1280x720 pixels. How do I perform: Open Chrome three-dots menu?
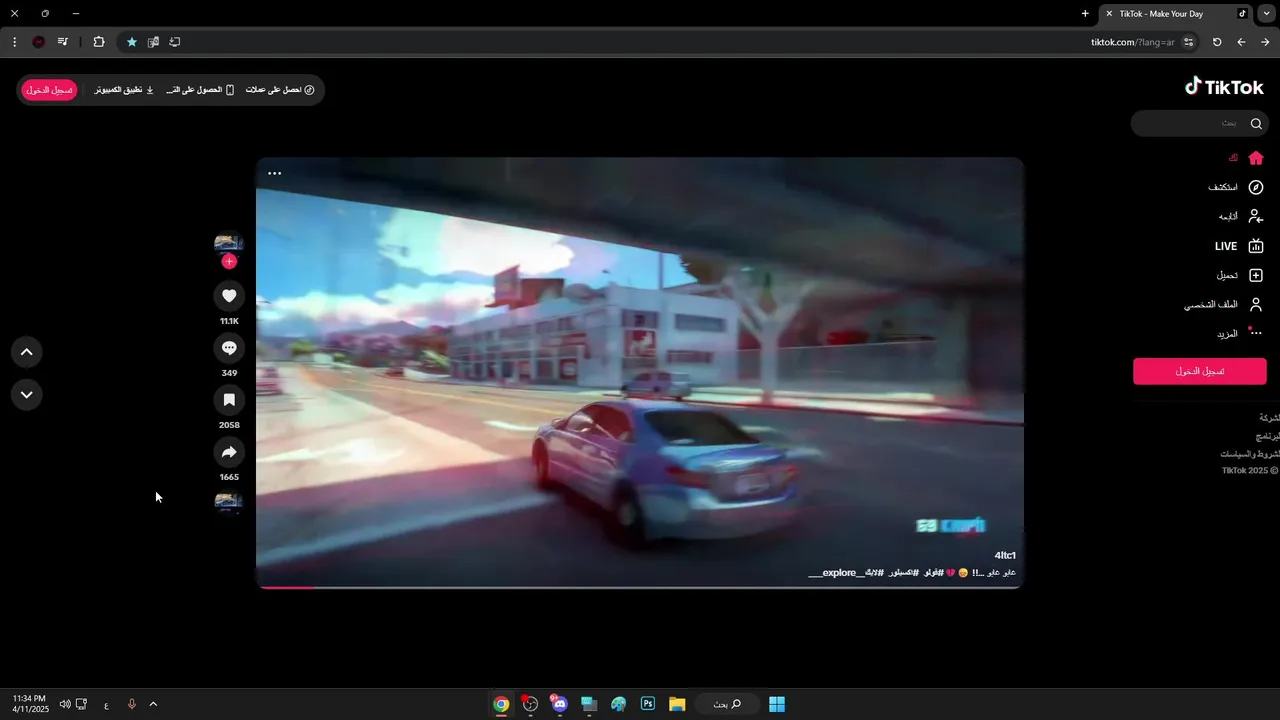click(14, 42)
